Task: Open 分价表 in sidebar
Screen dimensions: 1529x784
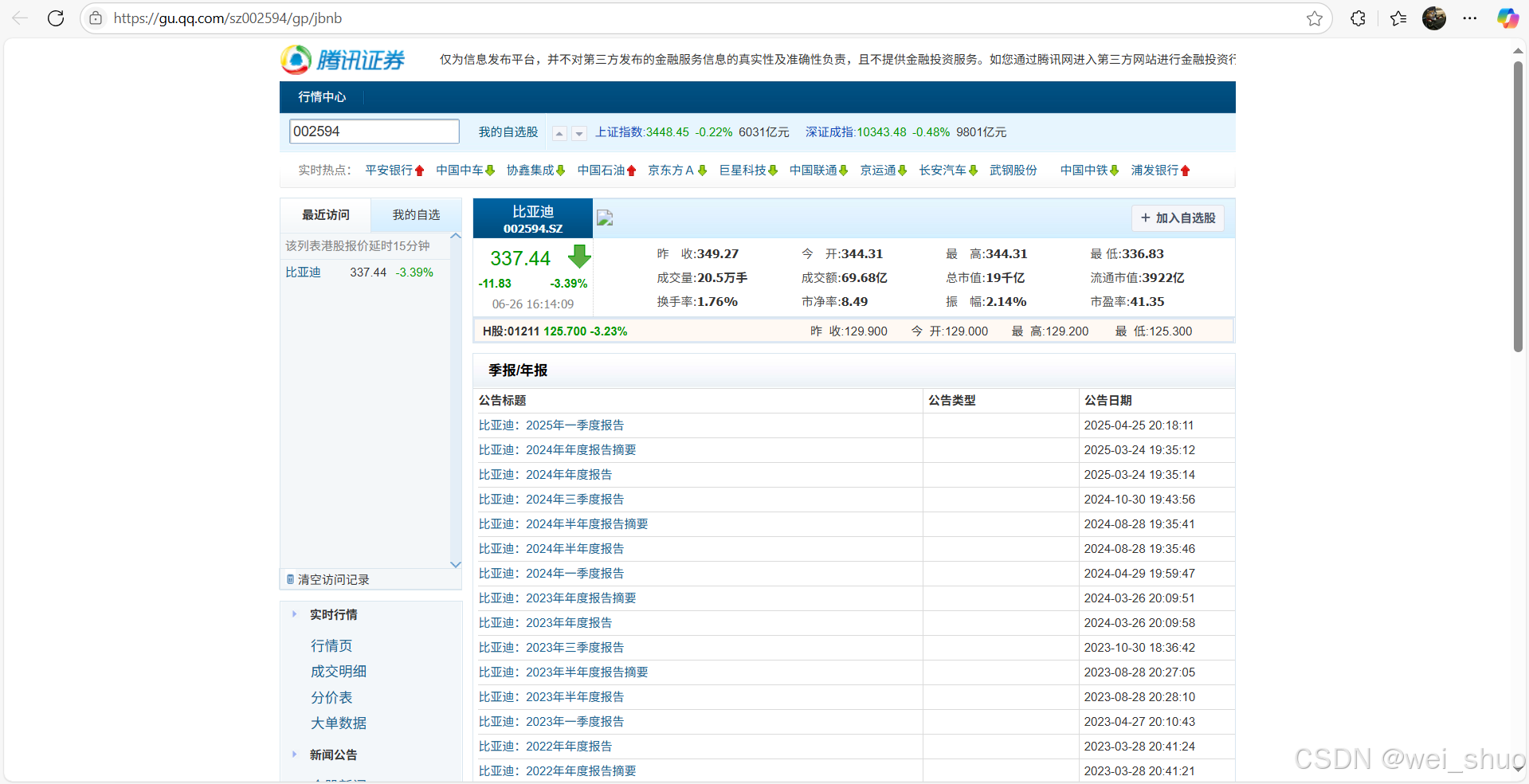Action: coord(331,697)
